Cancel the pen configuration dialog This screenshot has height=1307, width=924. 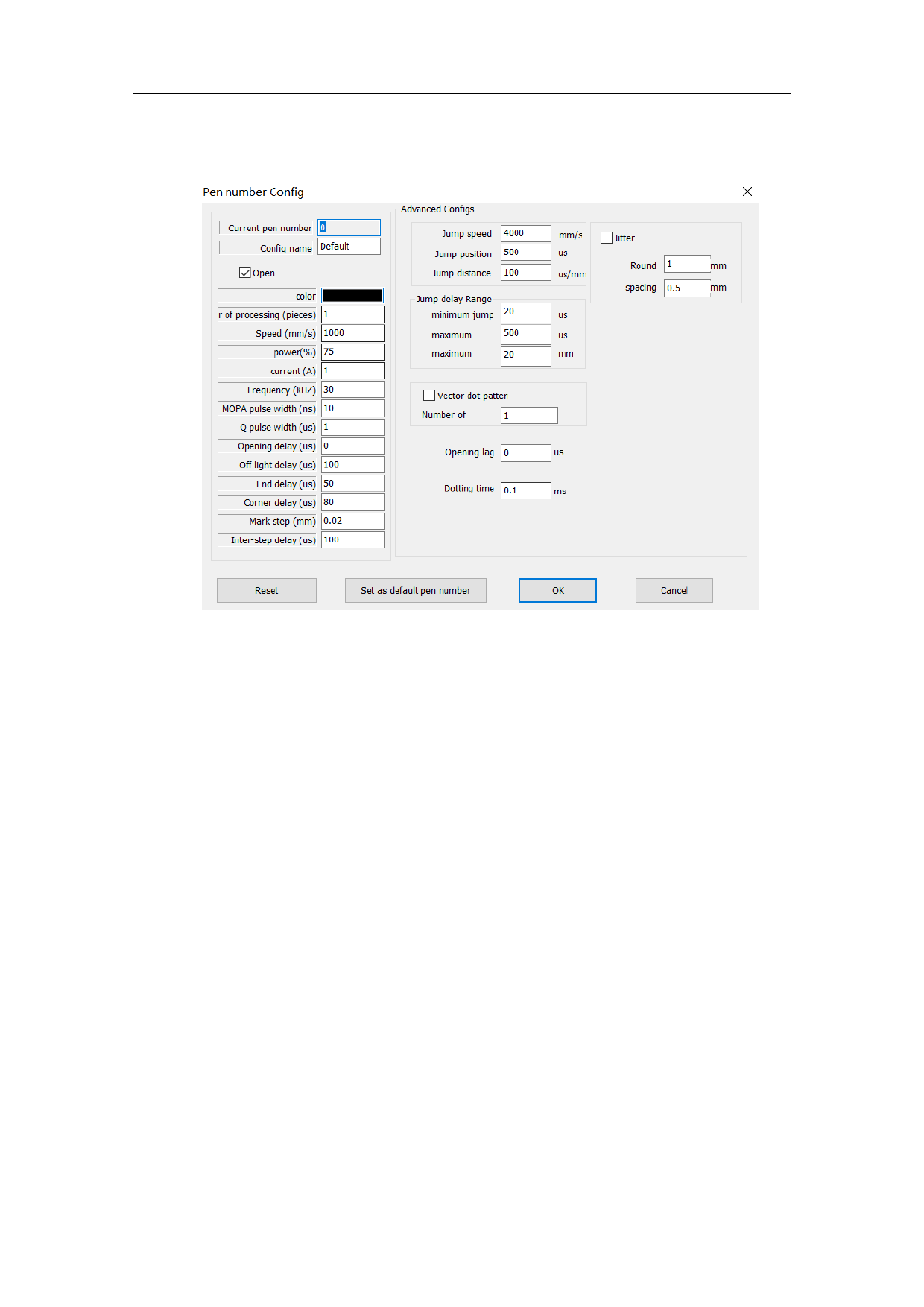(674, 590)
